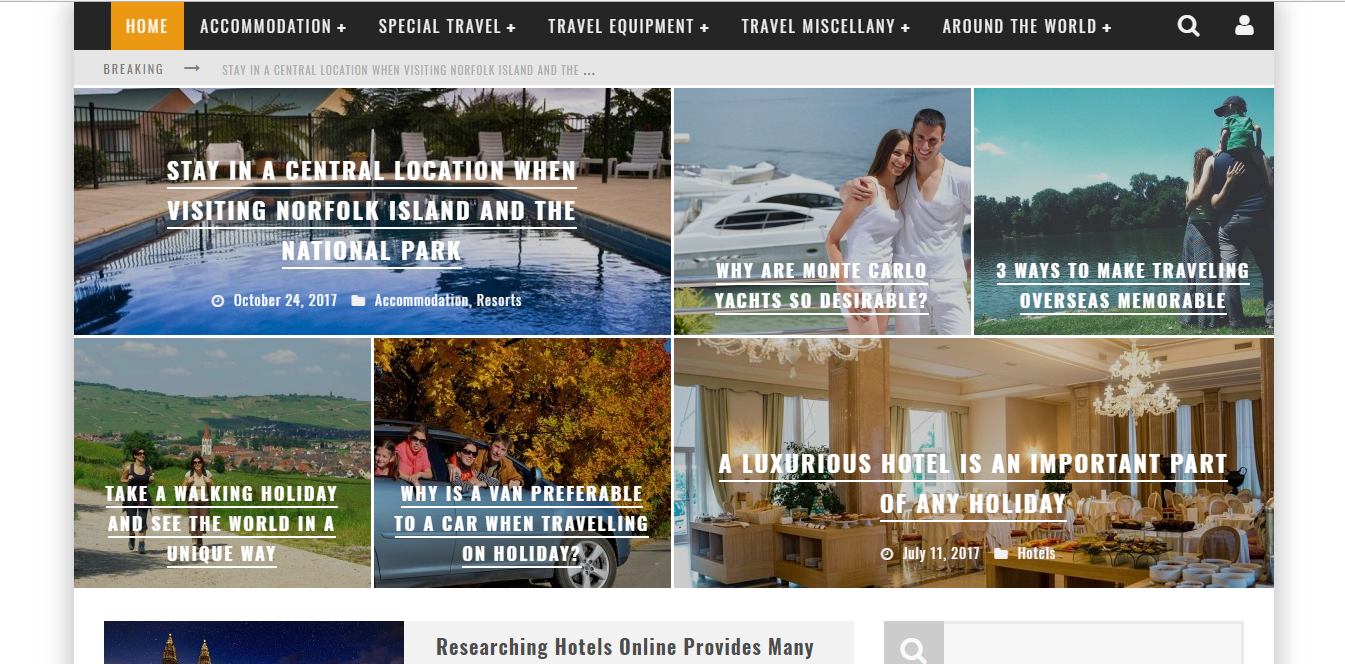Open the Around The World + menu
This screenshot has width=1345, height=664.
(1027, 26)
